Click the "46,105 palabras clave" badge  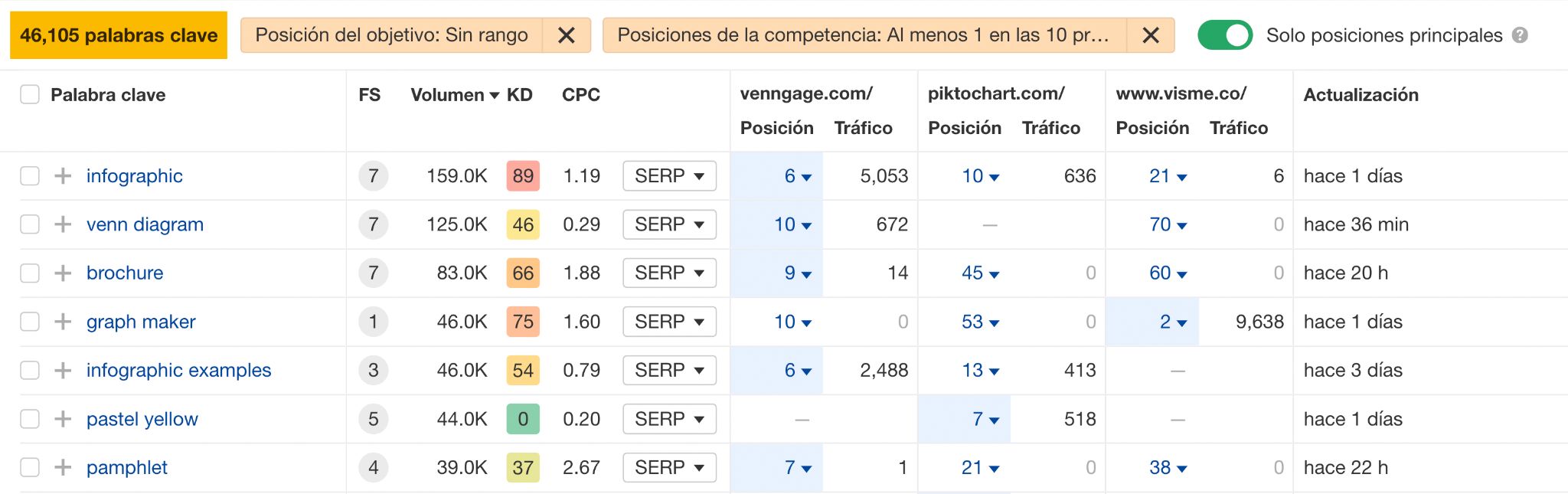click(117, 34)
